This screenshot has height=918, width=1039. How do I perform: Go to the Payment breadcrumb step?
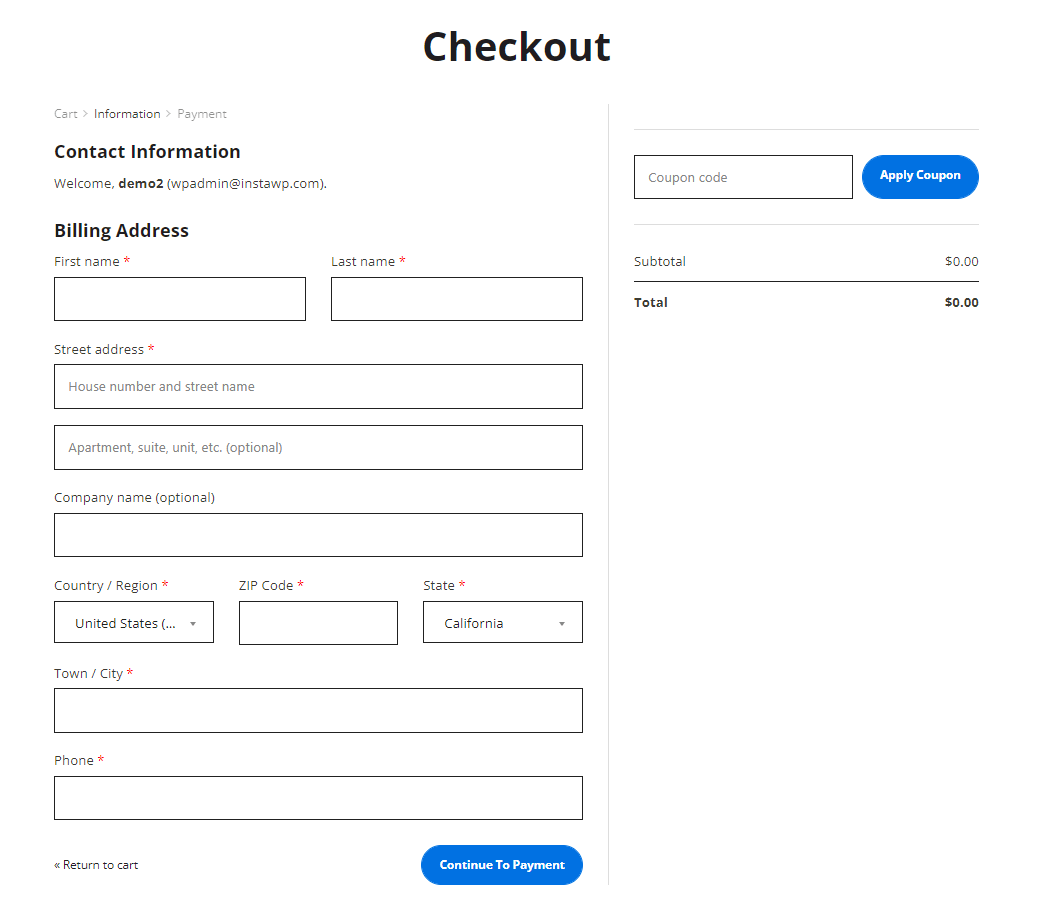[x=202, y=114]
